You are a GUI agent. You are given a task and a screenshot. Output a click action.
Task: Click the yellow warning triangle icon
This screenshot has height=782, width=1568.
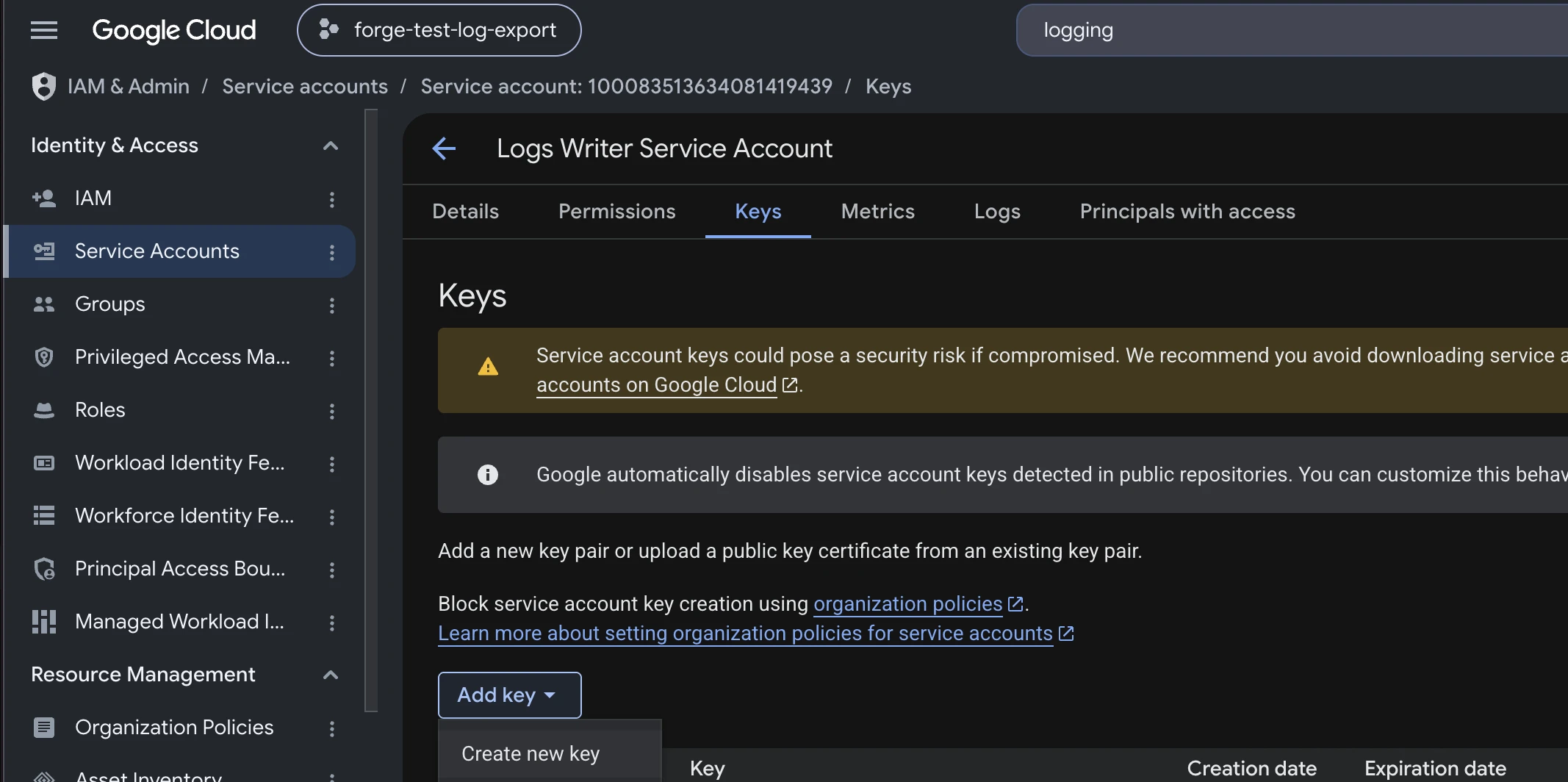[488, 367]
